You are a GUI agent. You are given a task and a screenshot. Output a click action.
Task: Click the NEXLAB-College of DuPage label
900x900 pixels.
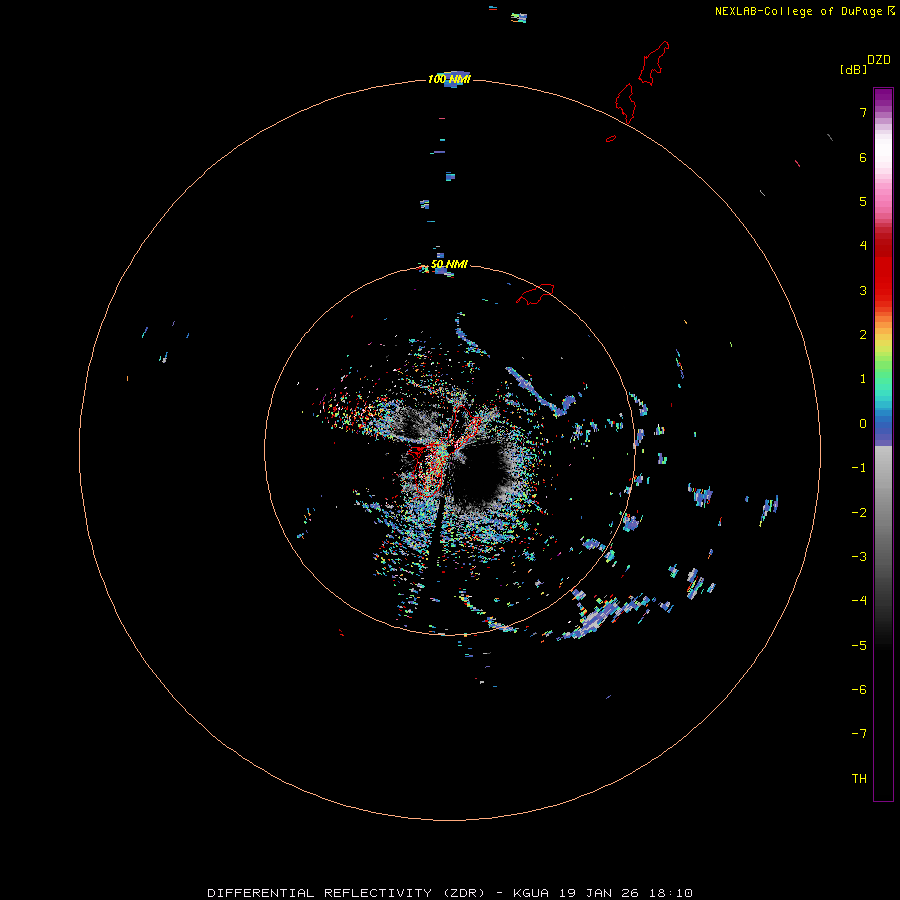coord(798,11)
